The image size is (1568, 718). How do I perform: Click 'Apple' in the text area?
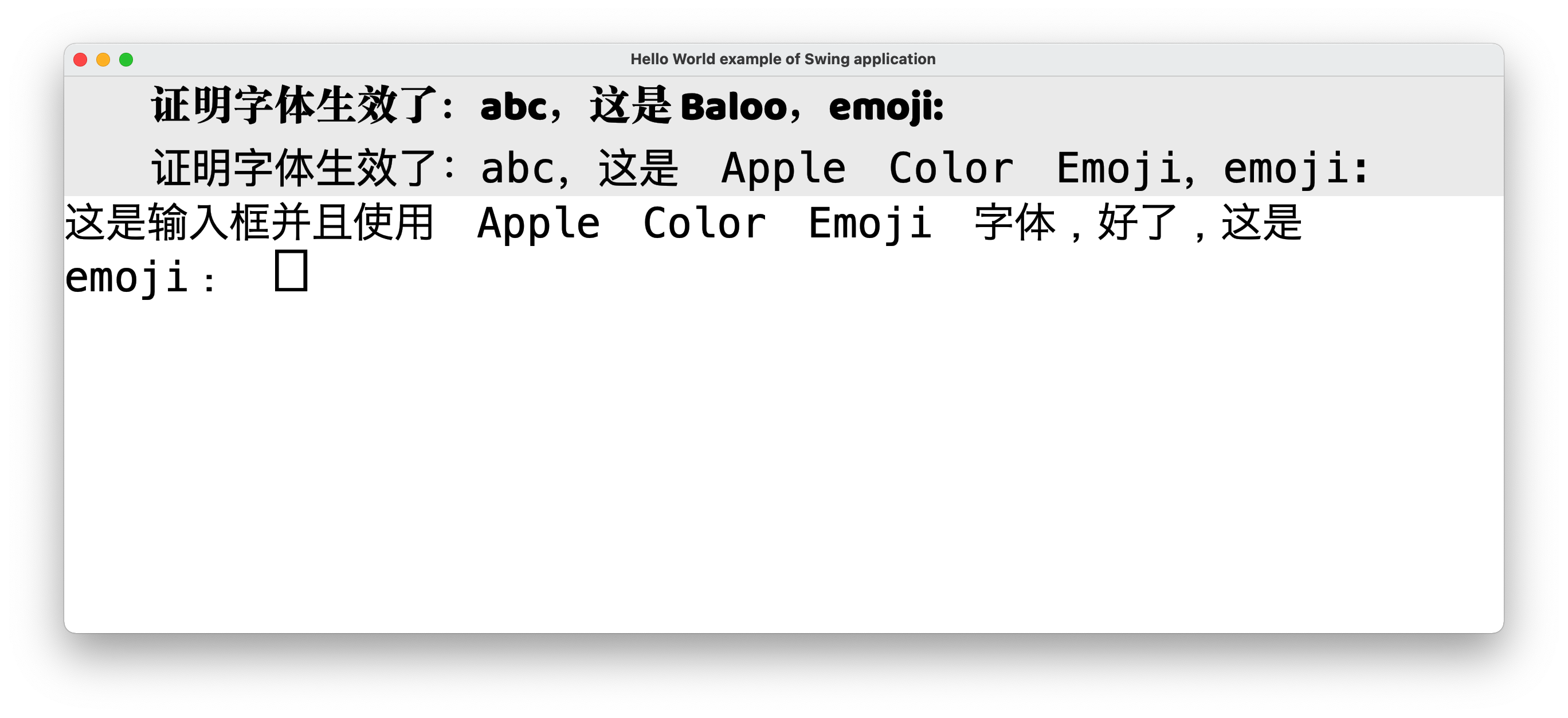pos(538,223)
